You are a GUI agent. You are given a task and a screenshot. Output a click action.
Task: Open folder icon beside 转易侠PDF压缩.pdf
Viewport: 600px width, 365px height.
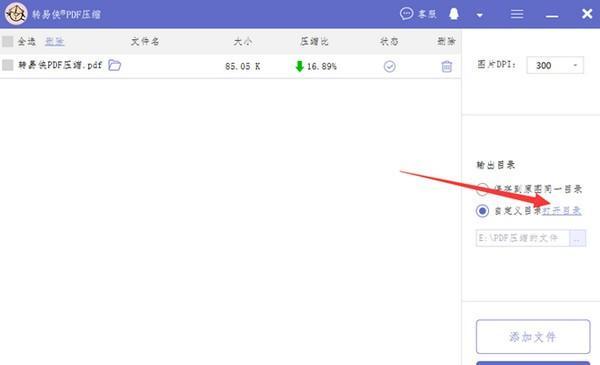[x=114, y=65]
